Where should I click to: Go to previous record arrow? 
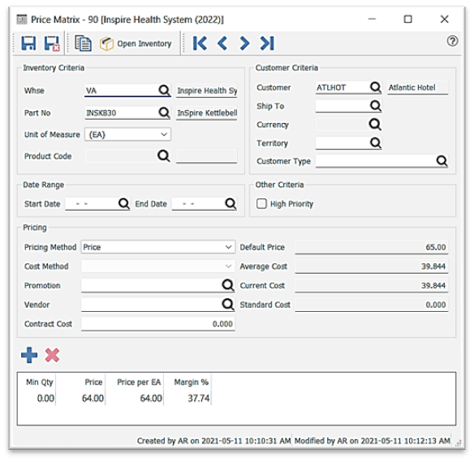tap(222, 43)
